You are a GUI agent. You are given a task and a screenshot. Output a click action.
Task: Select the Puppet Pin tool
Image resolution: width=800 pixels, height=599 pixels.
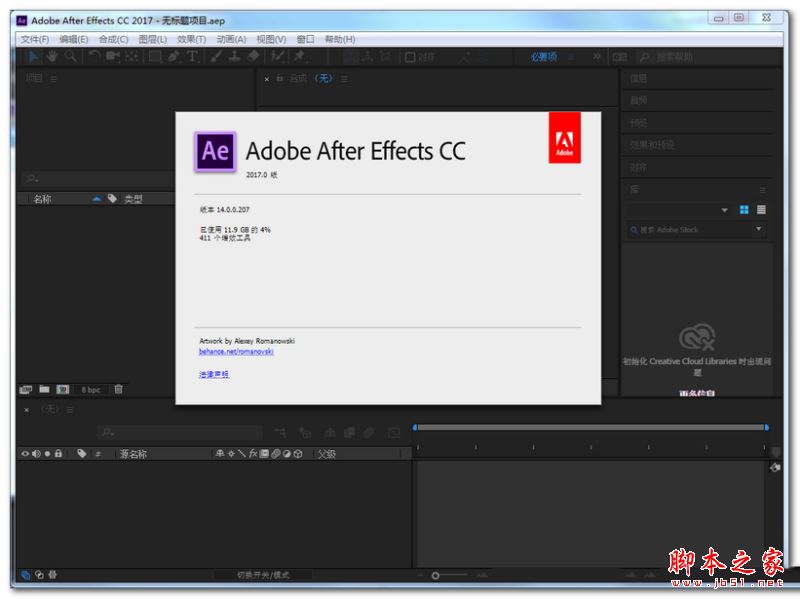299,57
